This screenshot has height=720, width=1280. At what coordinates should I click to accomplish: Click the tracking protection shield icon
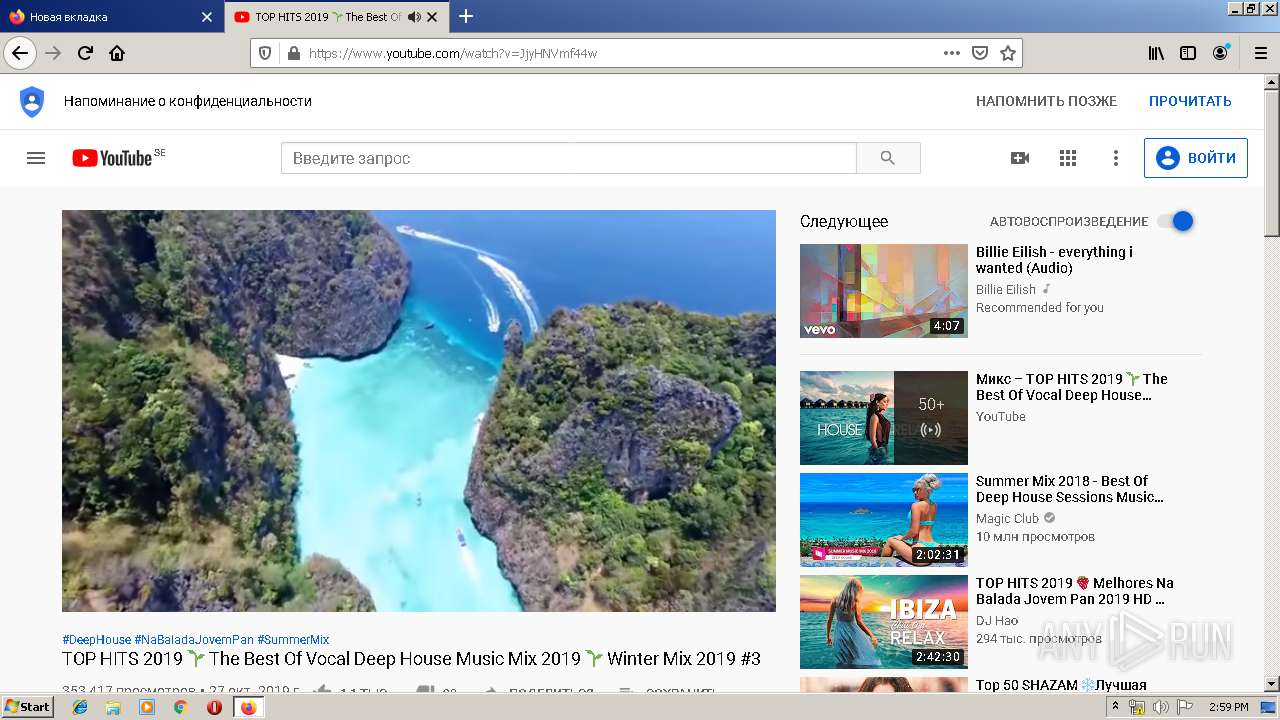coord(265,53)
